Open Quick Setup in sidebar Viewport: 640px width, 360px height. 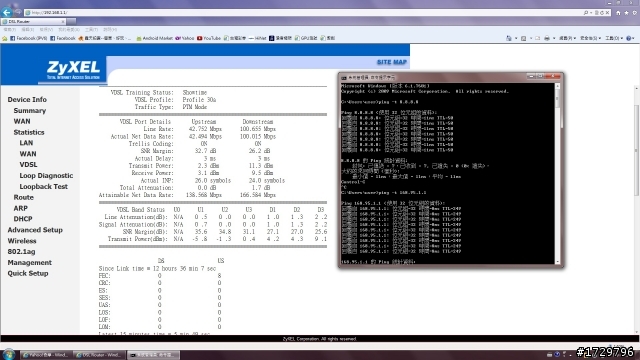[x=28, y=273]
